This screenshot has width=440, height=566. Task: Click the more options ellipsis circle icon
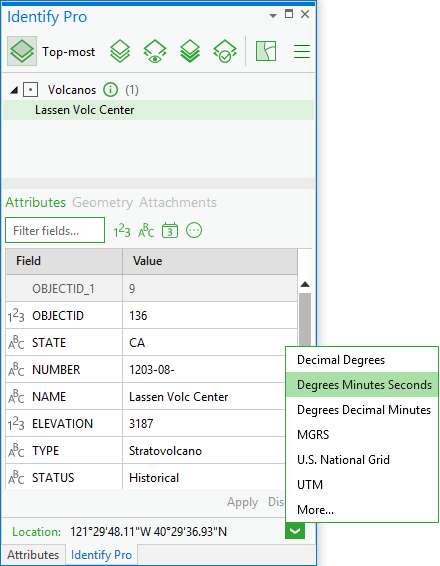click(194, 230)
